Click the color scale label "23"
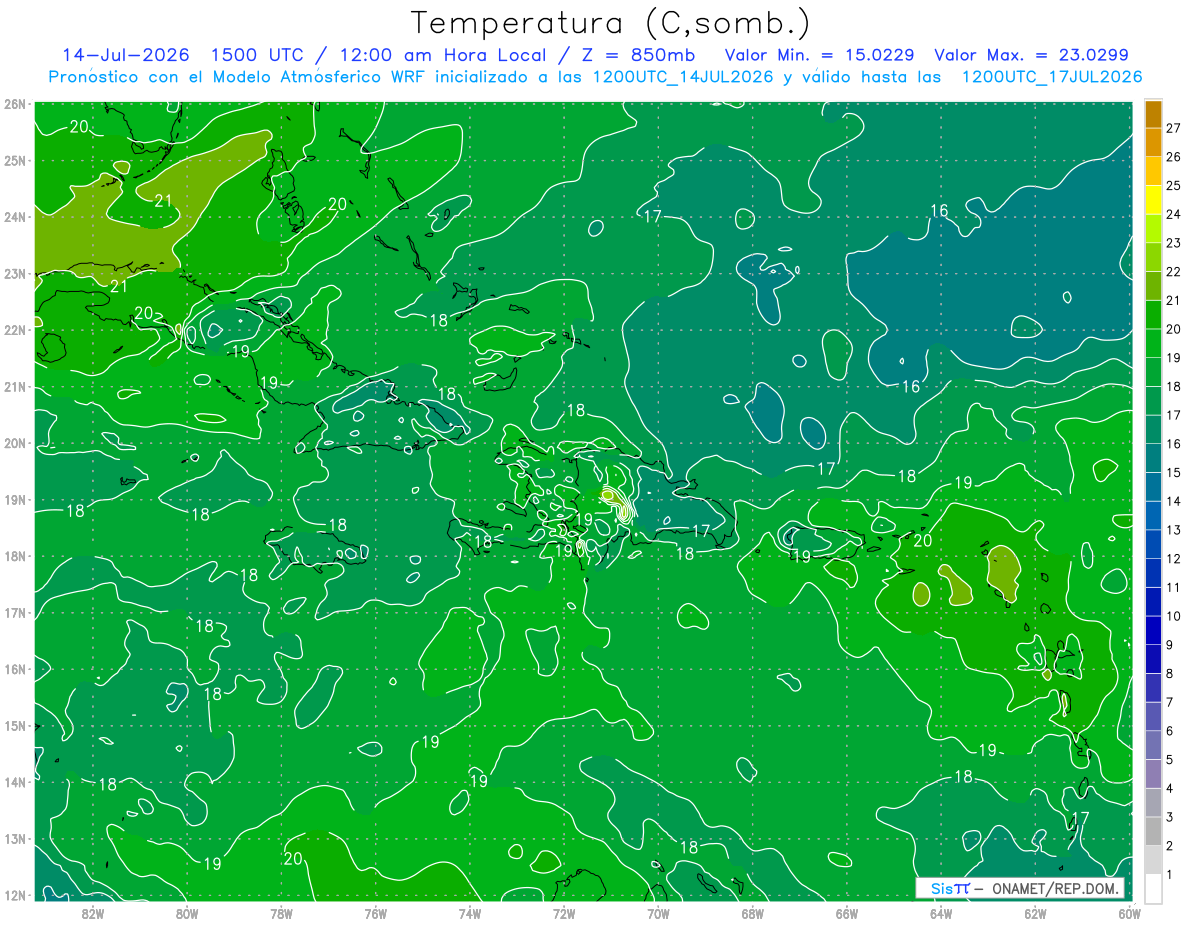Viewport: 1200px width, 927px height. [x=1174, y=243]
